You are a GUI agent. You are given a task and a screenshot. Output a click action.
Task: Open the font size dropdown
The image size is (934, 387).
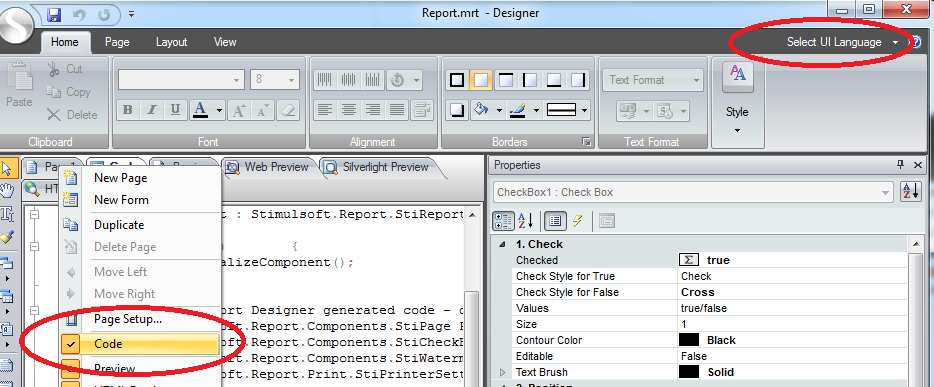click(x=291, y=80)
